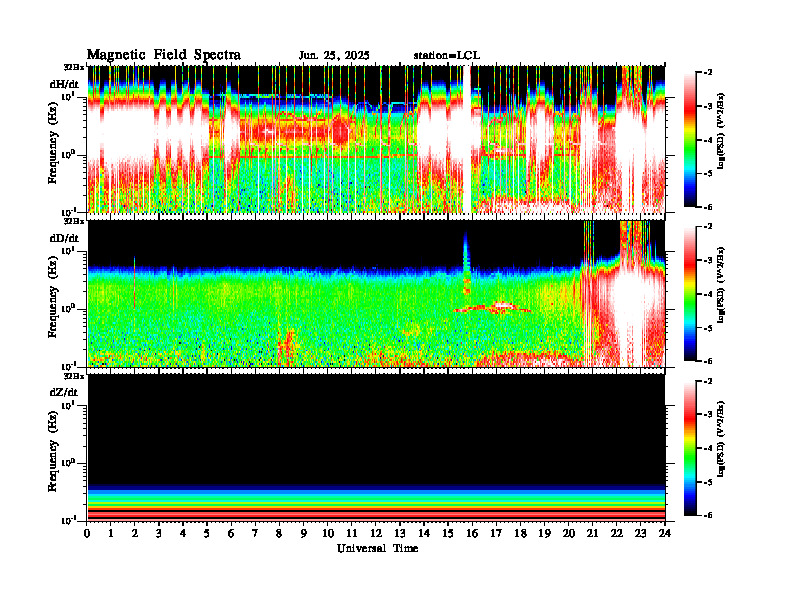The width and height of the screenshot is (792, 612).
Task: Click the "station=LCL" label
Action: coord(447,56)
